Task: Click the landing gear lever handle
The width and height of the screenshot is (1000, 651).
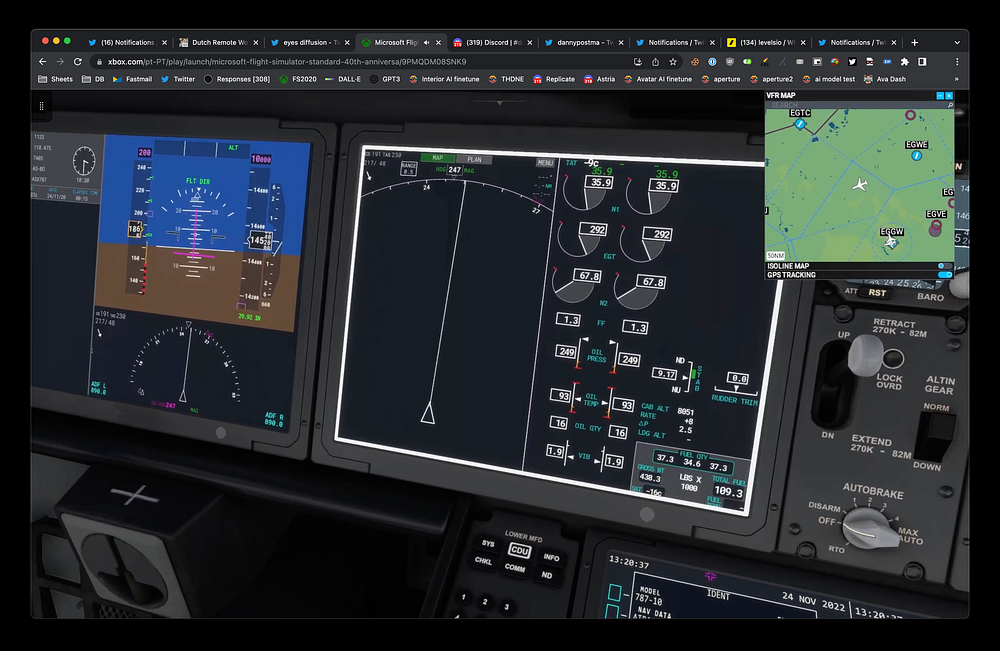Action: [x=864, y=355]
